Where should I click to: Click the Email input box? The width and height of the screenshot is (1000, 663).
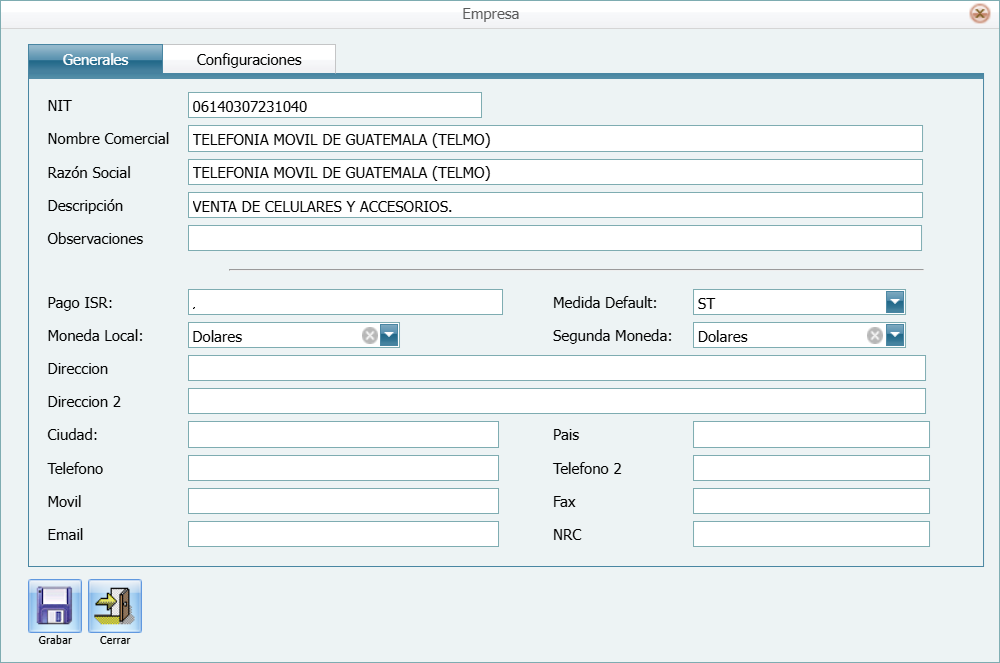[343, 534]
